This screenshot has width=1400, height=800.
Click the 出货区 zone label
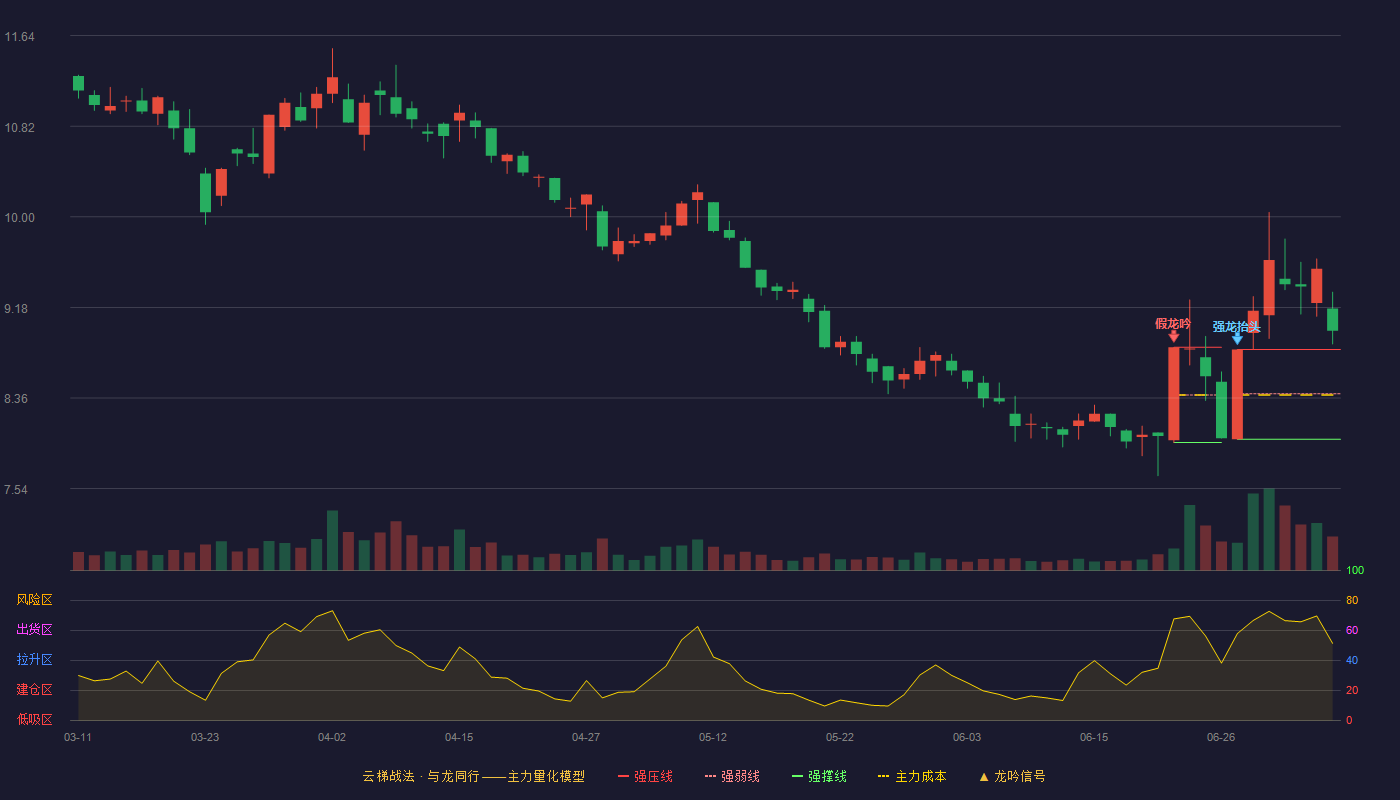[34, 630]
